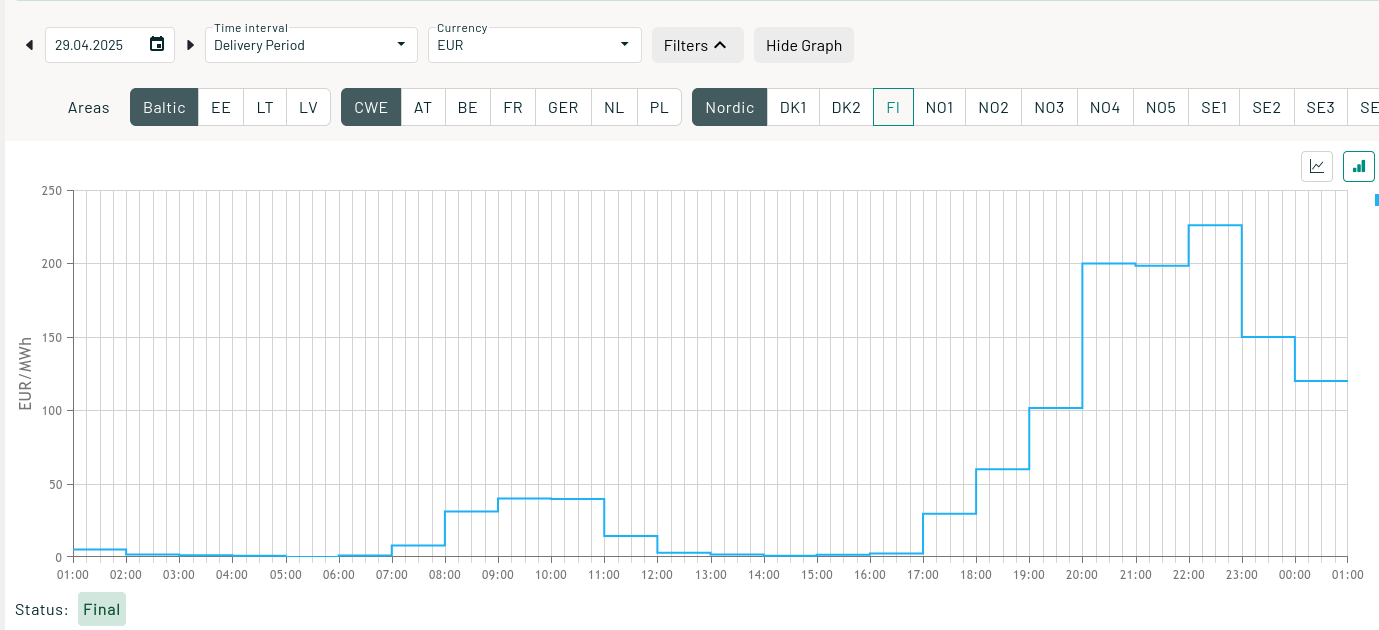The height and width of the screenshot is (630, 1379).
Task: Select the DK1 area
Action: (794, 107)
